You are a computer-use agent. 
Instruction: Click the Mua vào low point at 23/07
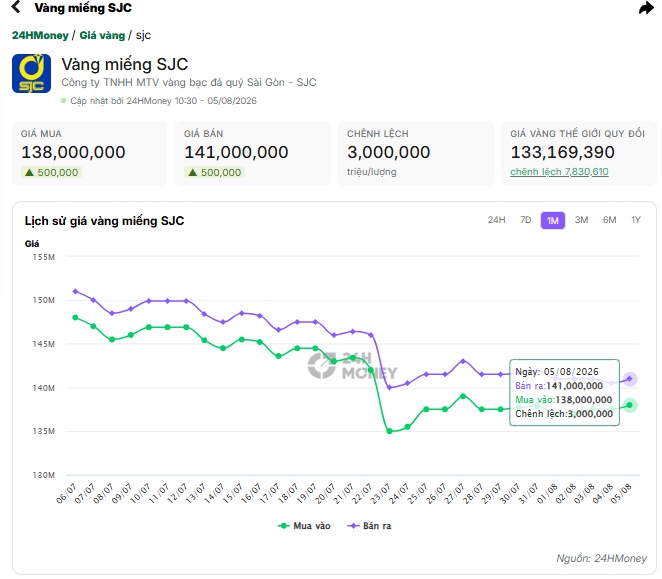click(389, 431)
